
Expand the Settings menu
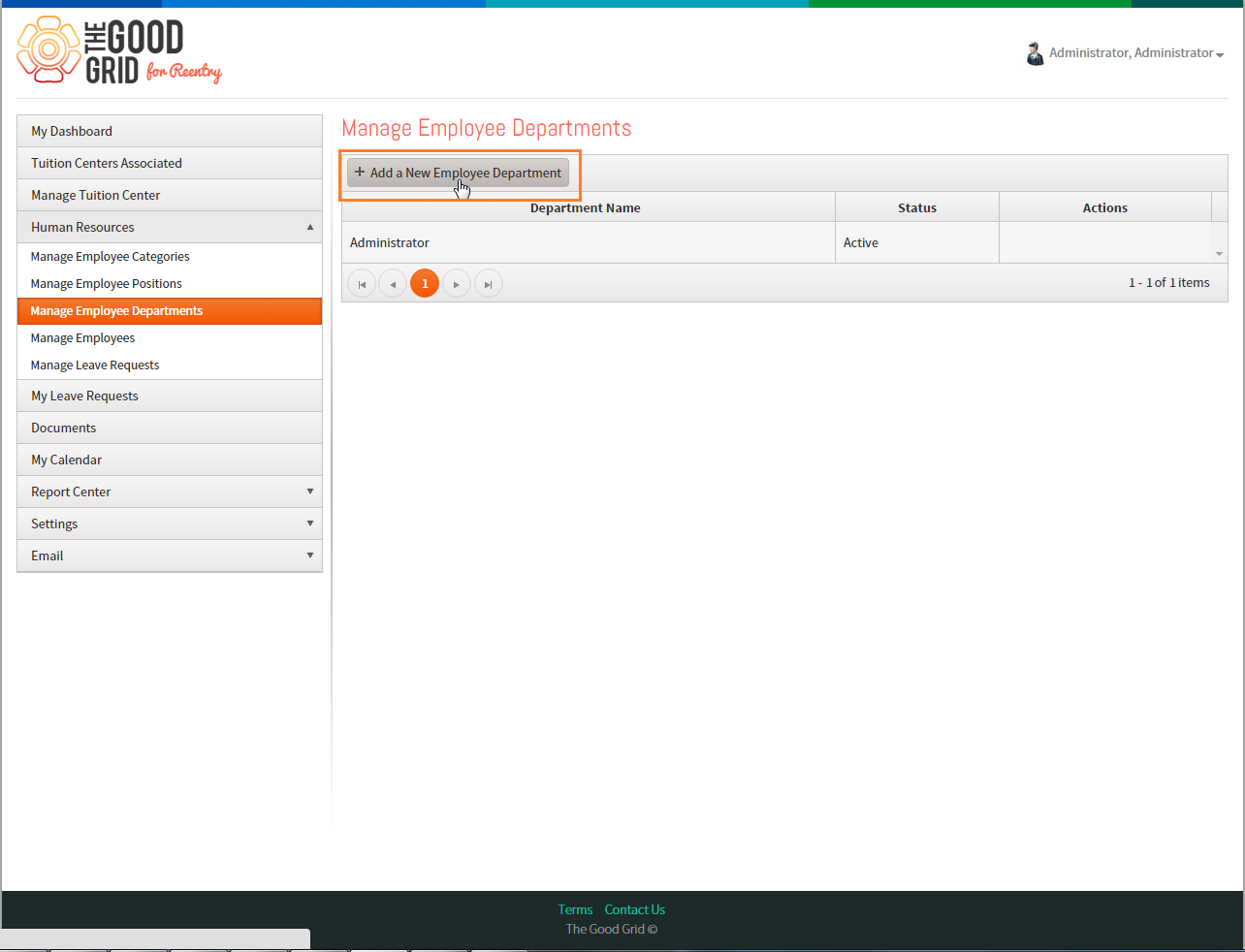[x=310, y=524]
